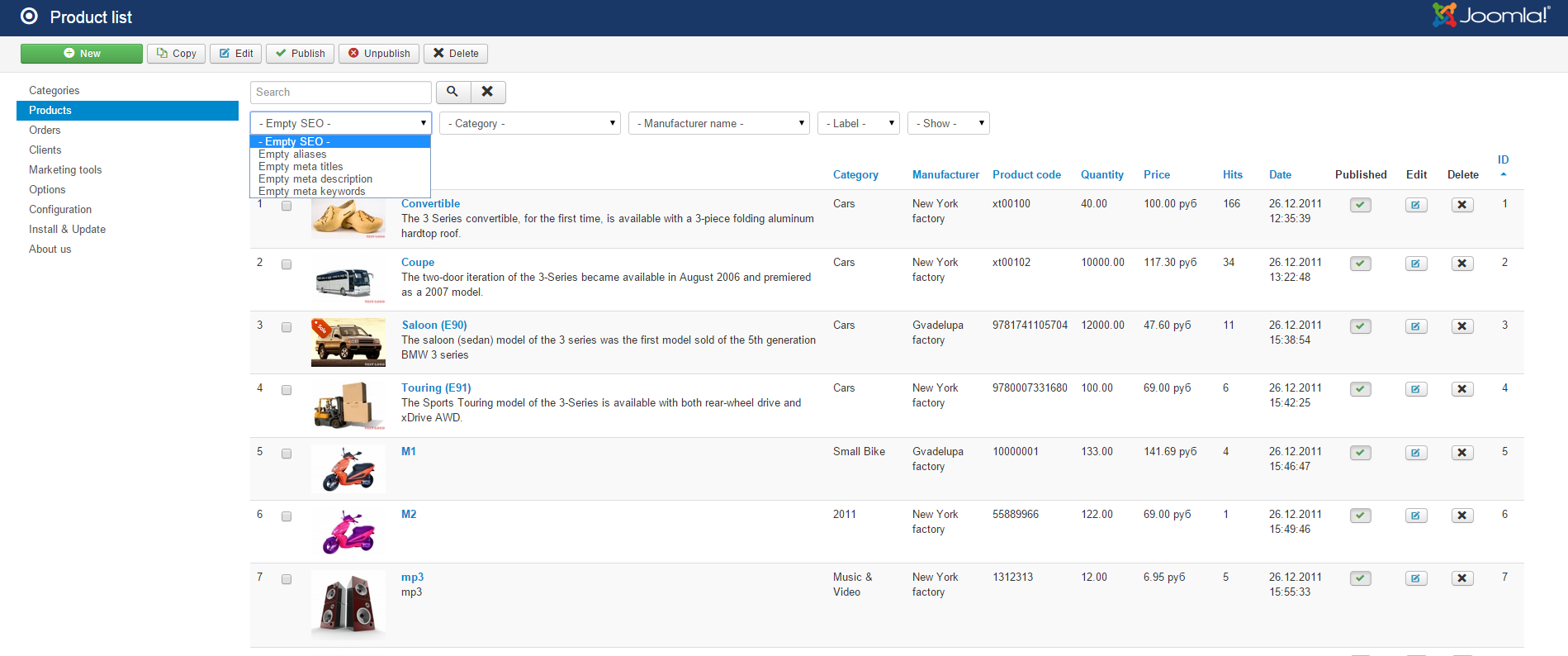
Task: Click the delete icon for Coupe row
Action: point(1461,264)
